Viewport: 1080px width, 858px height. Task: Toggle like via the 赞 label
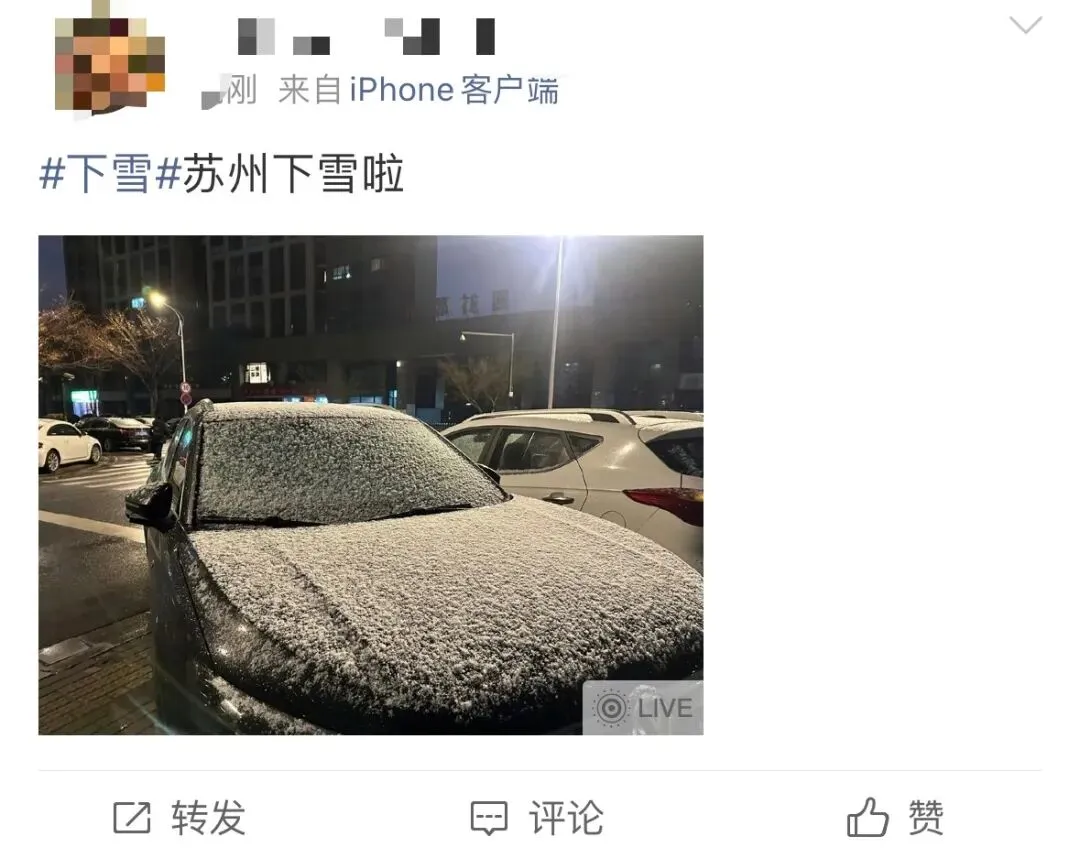tap(926, 817)
